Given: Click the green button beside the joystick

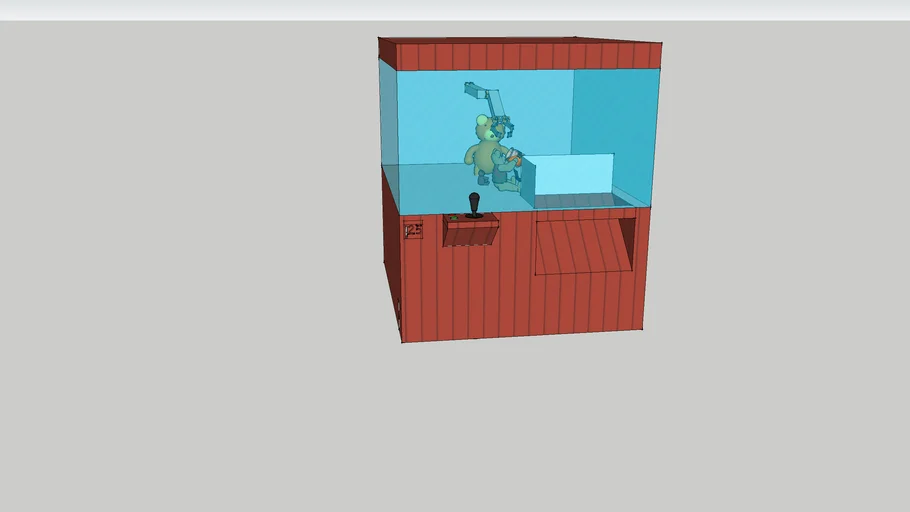Looking at the screenshot, I should click(454, 217).
